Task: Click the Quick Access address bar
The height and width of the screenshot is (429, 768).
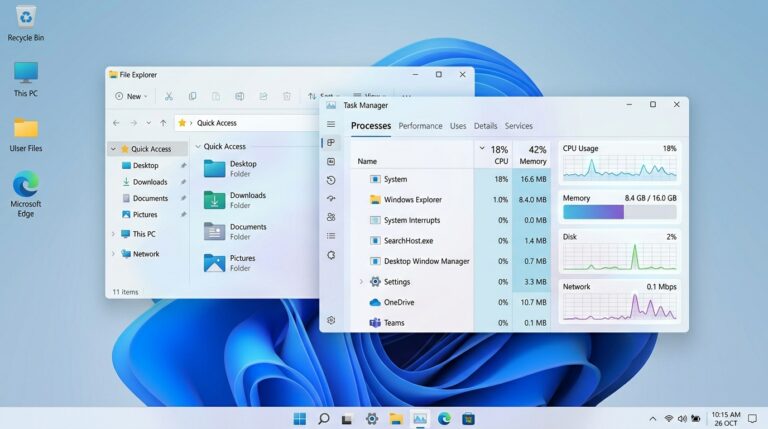Action: click(248, 123)
